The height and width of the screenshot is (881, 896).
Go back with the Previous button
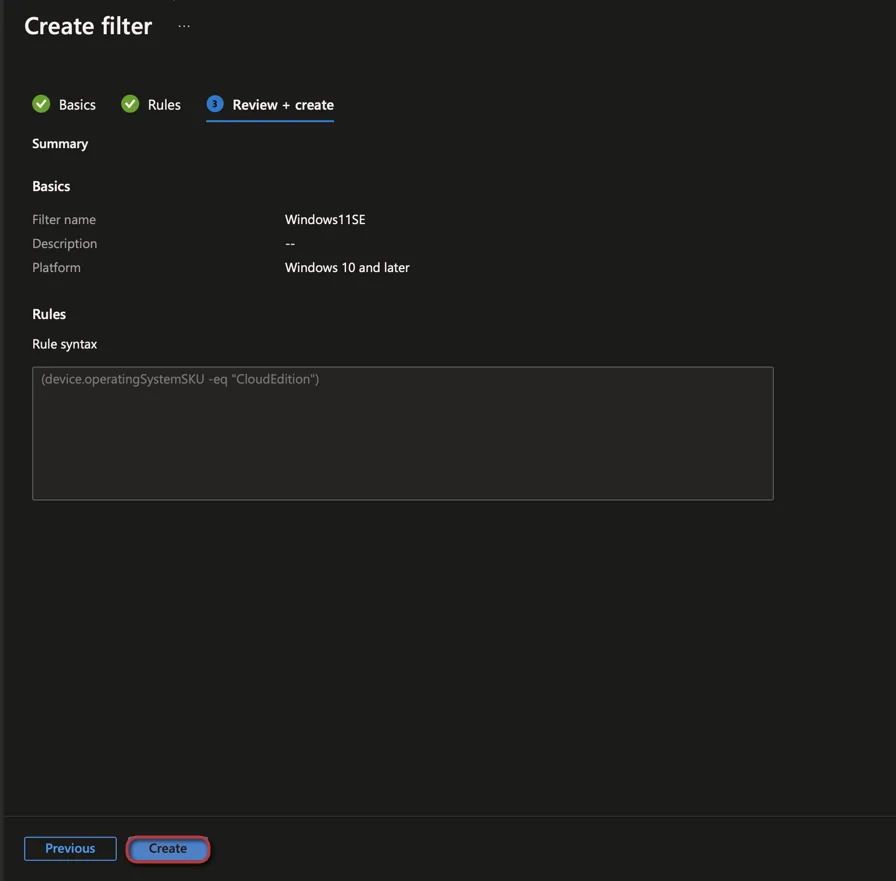(x=70, y=848)
